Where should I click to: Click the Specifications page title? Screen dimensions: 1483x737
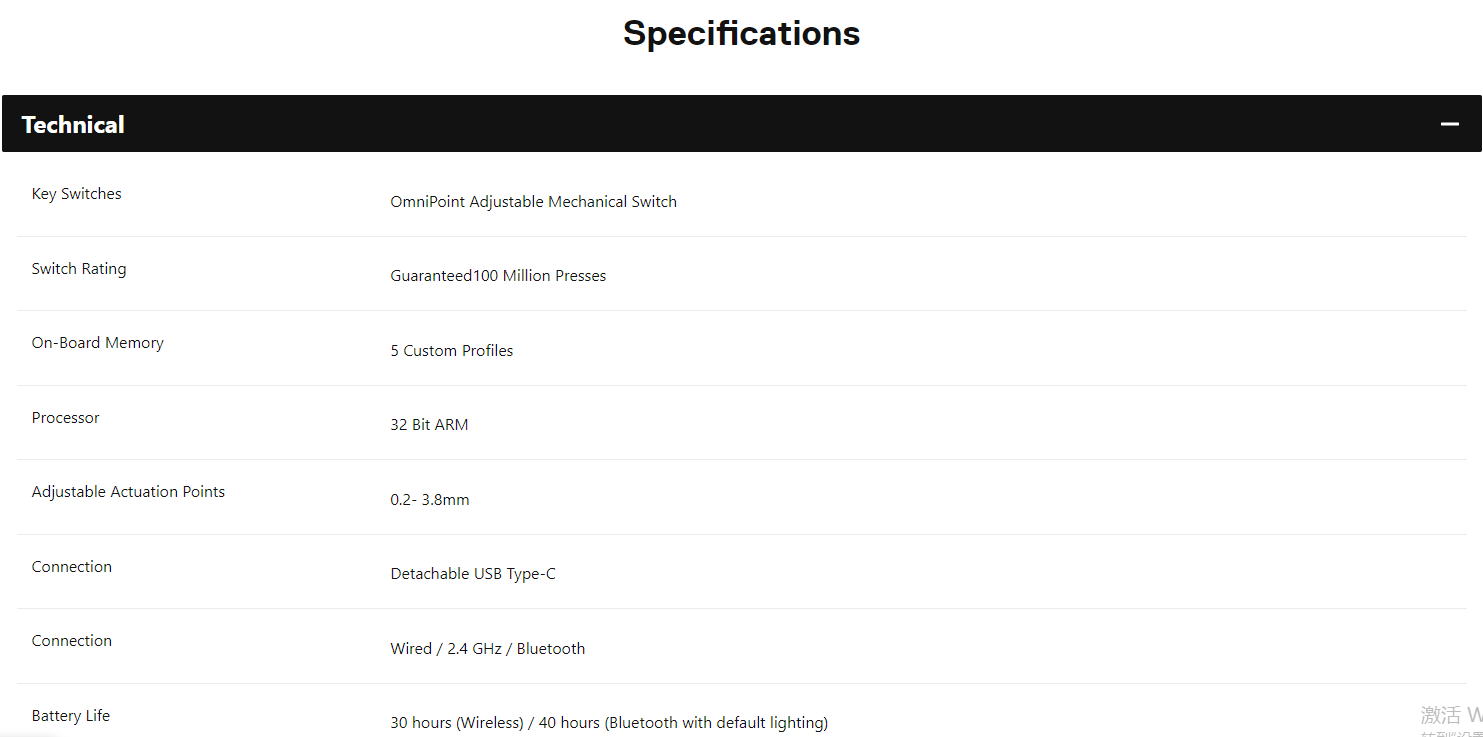(x=741, y=33)
